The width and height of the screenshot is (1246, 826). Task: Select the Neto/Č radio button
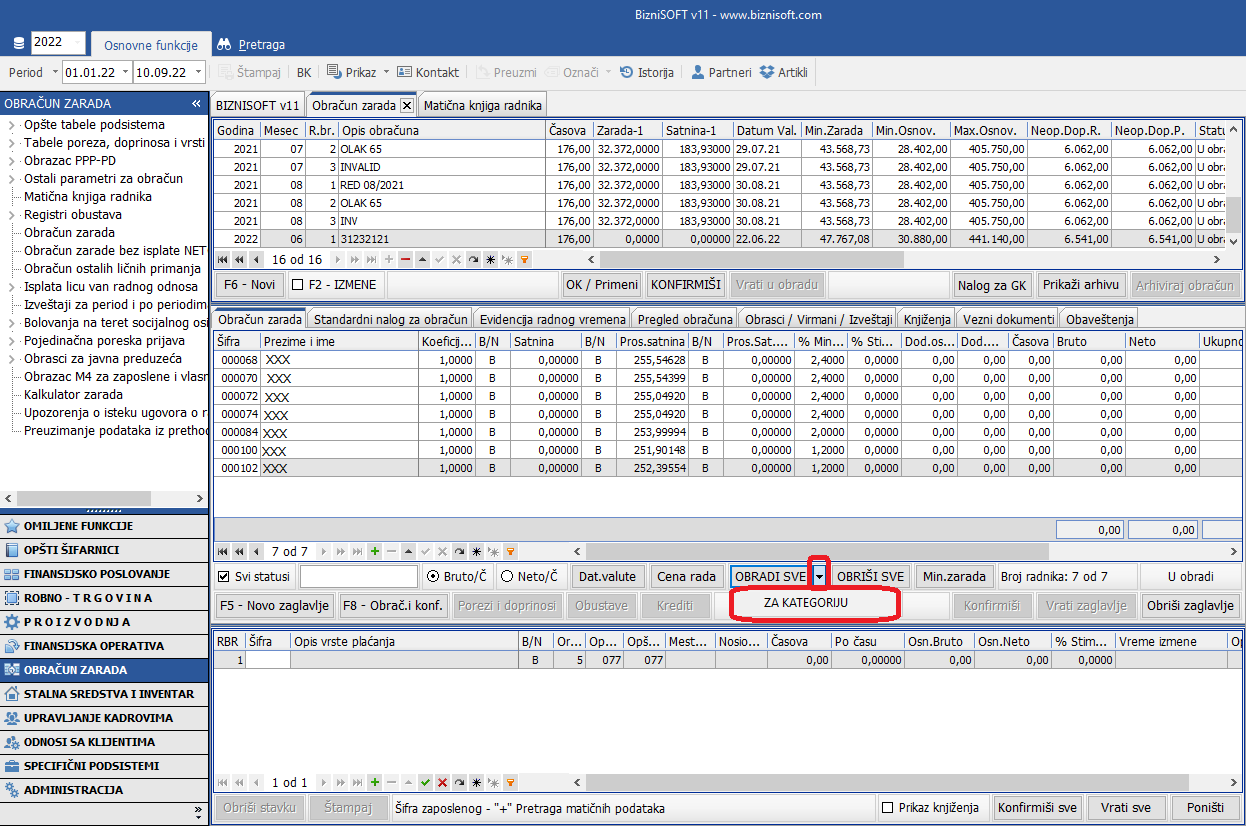point(507,576)
